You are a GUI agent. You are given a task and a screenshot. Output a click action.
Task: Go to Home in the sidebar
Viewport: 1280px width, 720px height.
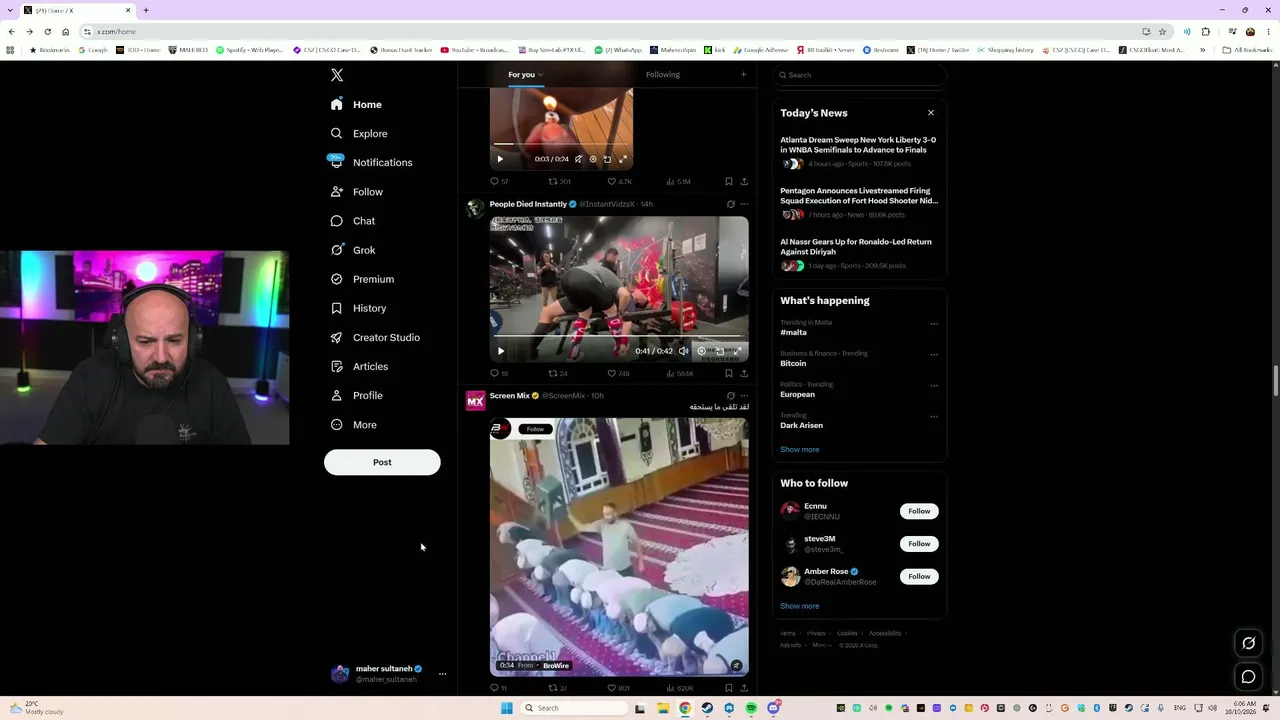pyautogui.click(x=356, y=104)
